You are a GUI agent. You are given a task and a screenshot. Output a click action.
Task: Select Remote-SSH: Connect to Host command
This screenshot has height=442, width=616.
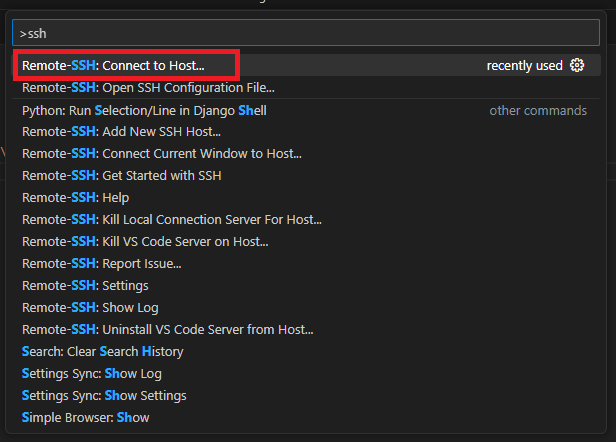pyautogui.click(x=306, y=65)
